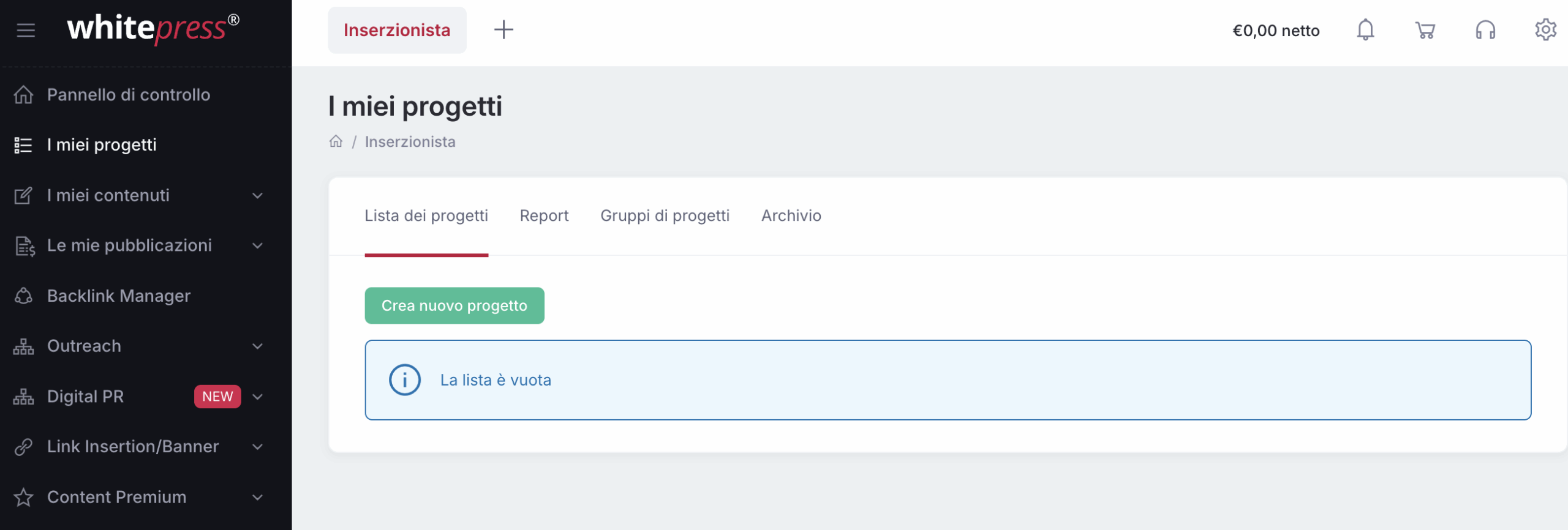The image size is (1568, 530).
Task: Open the Gruppi di progetti tab
Action: pos(665,215)
